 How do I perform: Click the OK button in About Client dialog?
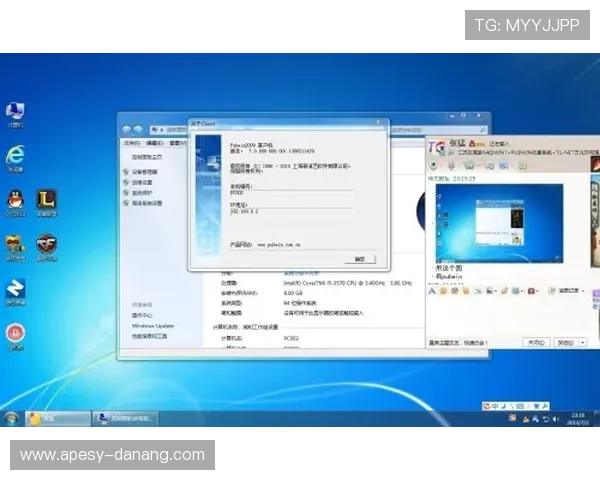[x=358, y=258]
